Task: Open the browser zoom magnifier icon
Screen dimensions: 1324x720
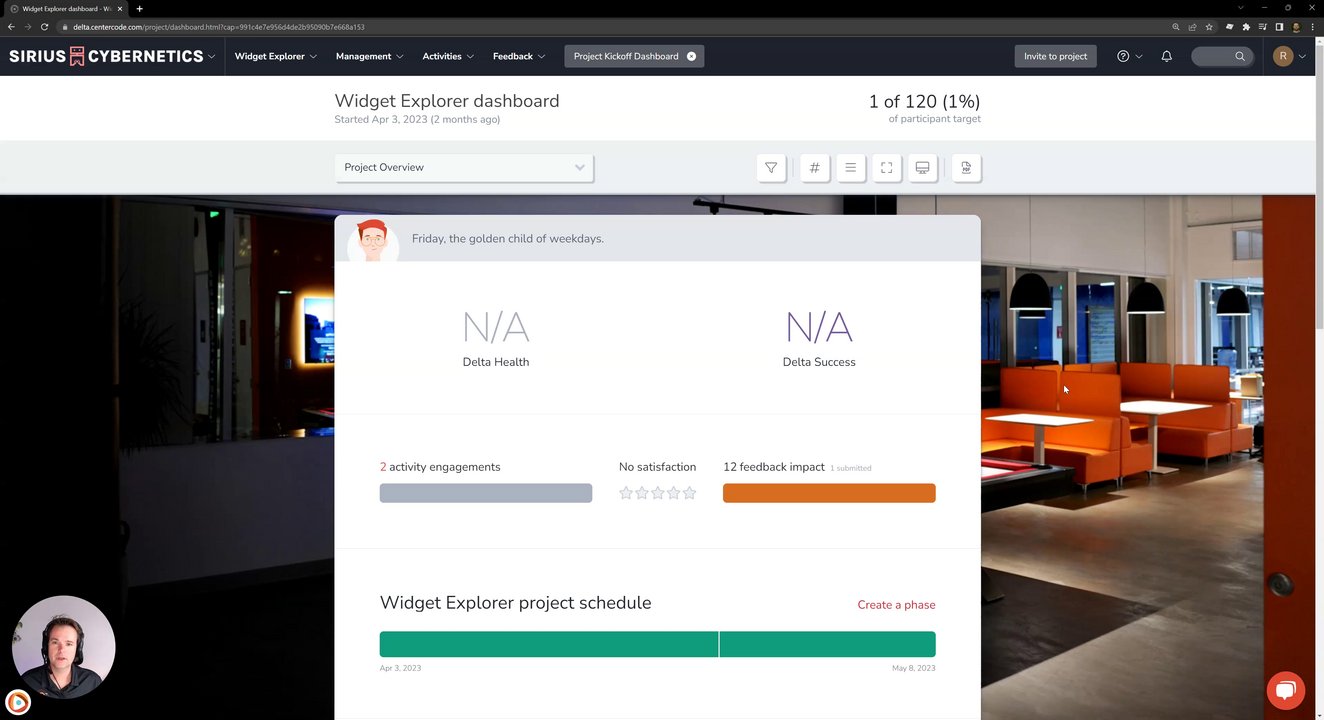Action: [x=1176, y=27]
